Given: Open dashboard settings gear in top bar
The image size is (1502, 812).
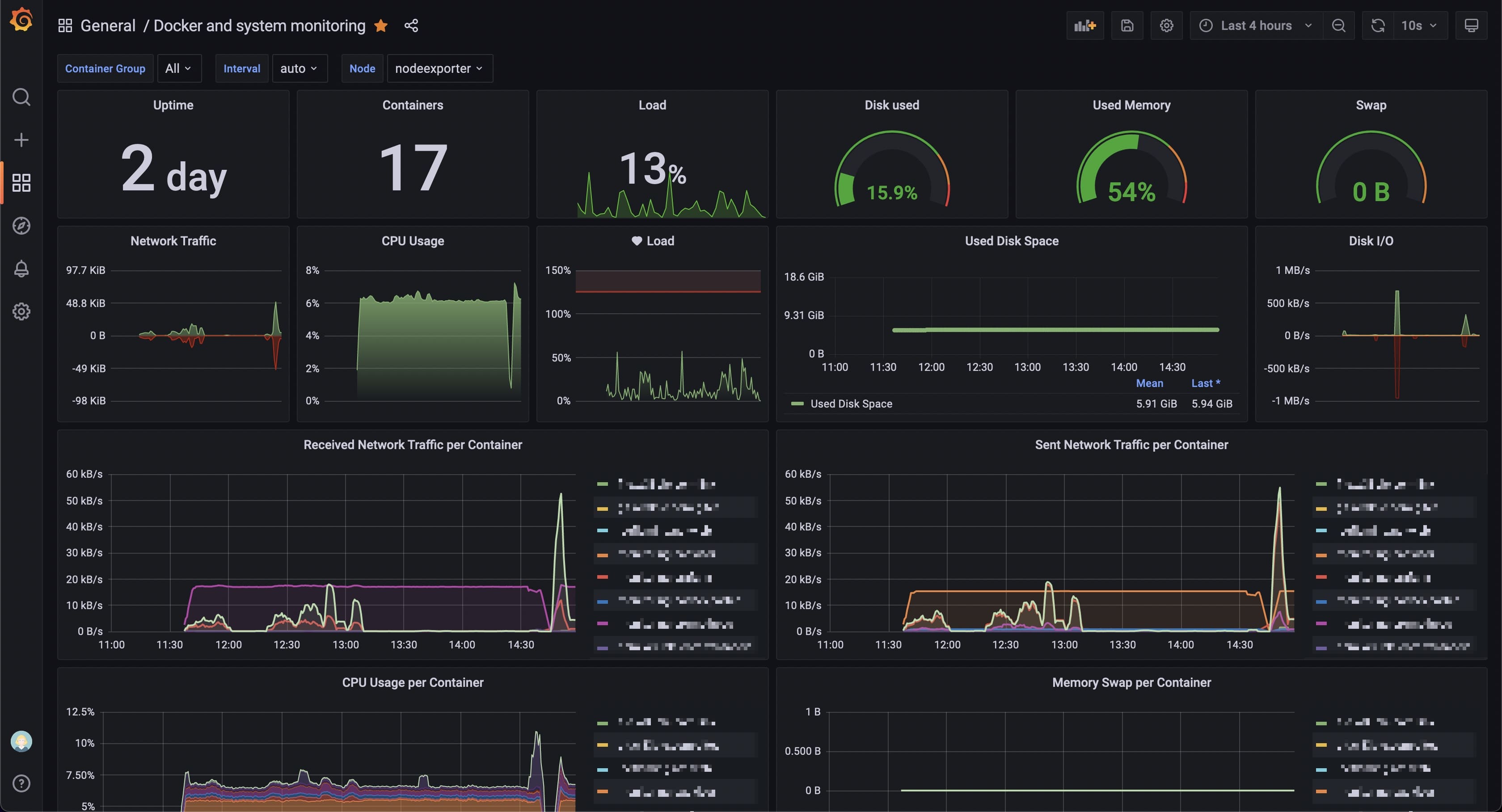Looking at the screenshot, I should pyautogui.click(x=1166, y=25).
